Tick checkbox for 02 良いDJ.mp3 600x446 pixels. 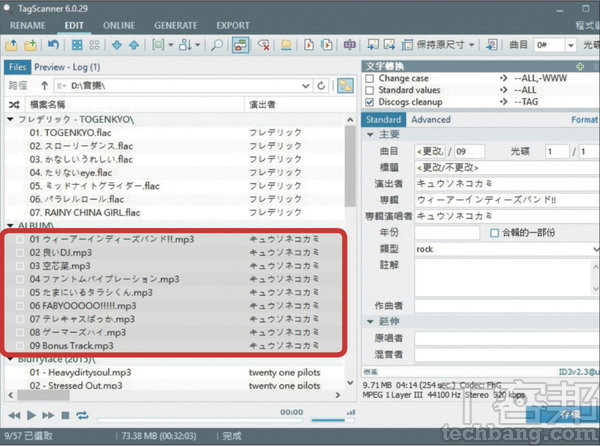[20, 253]
